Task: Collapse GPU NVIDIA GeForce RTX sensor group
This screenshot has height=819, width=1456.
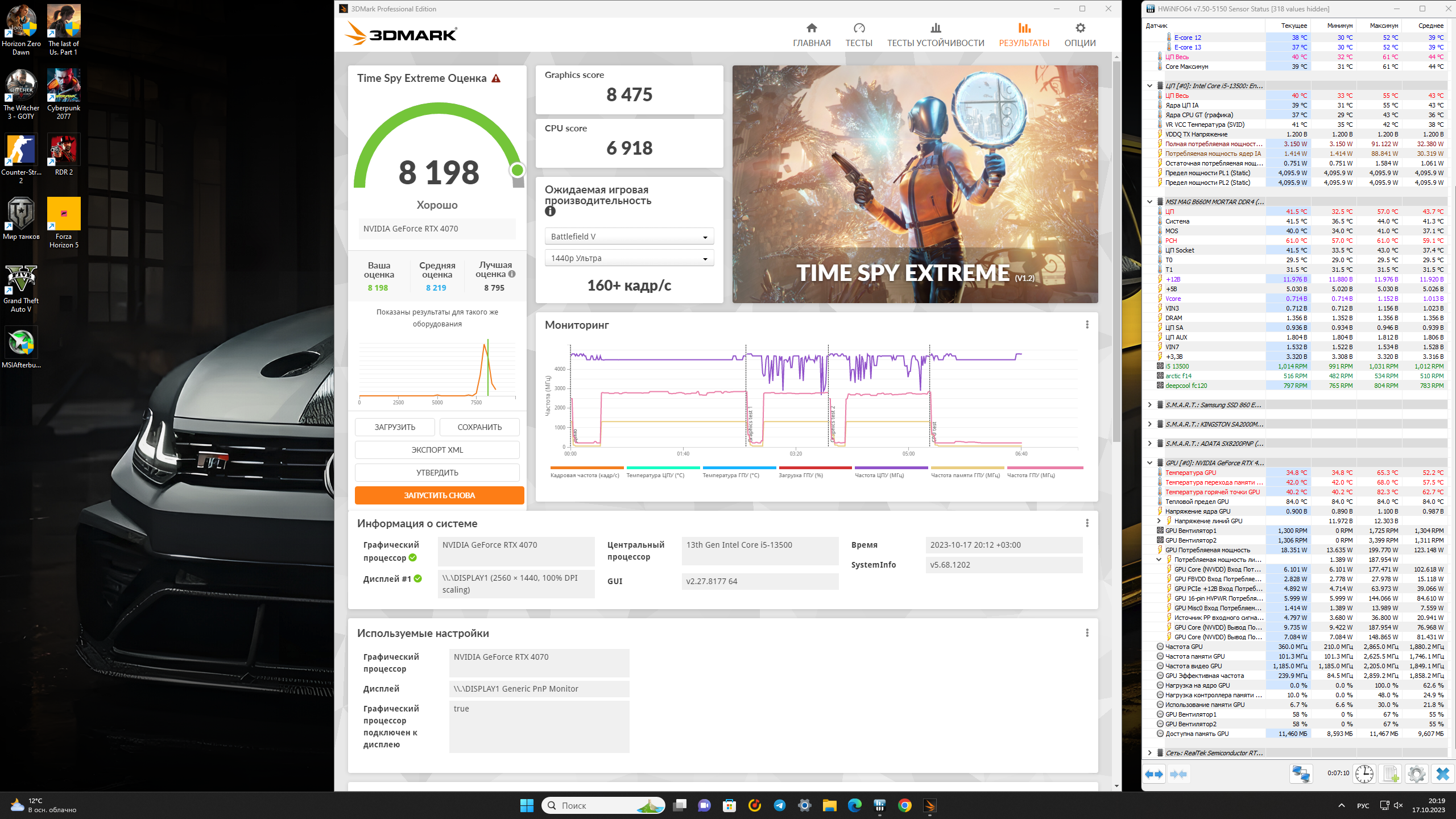Action: [x=1149, y=463]
